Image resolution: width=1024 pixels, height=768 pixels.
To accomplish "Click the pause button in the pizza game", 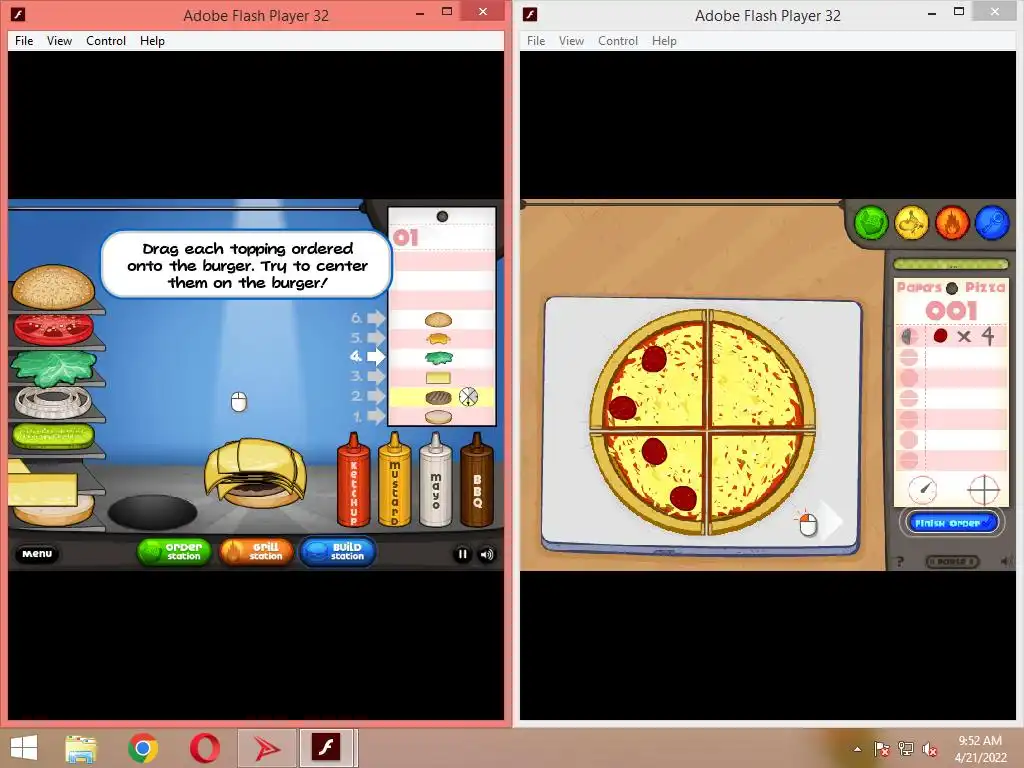I will point(953,562).
